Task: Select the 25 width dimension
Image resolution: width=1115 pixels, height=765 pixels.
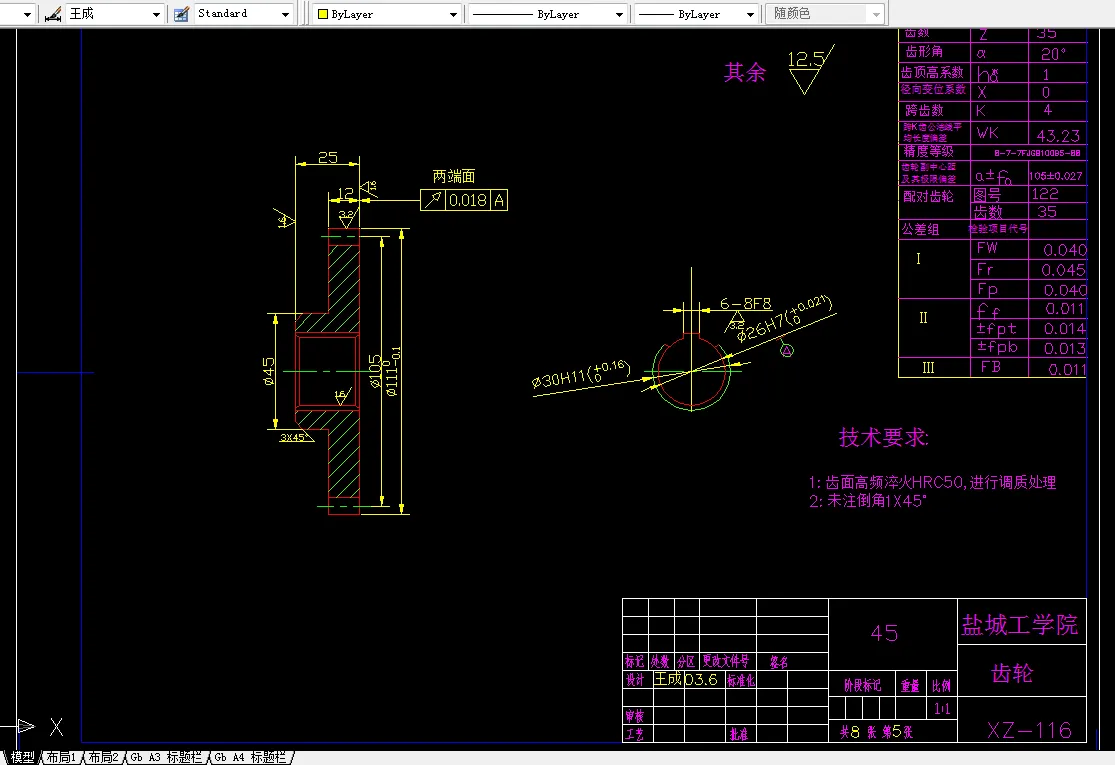Action: point(328,157)
